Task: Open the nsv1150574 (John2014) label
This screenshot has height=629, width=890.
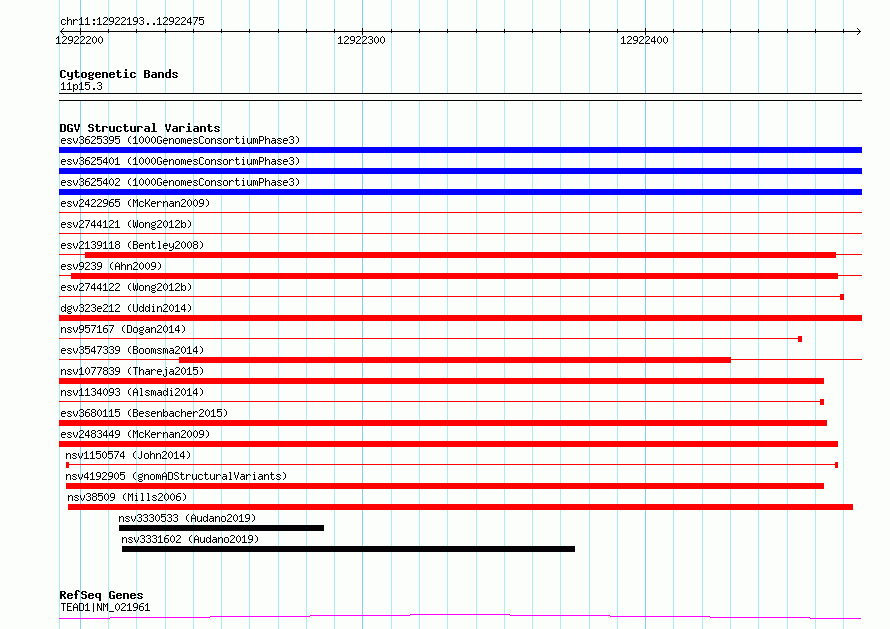Action: coord(128,455)
